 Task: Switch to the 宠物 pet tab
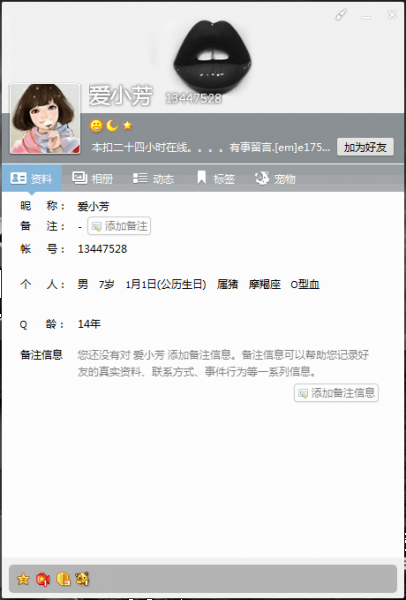275,178
